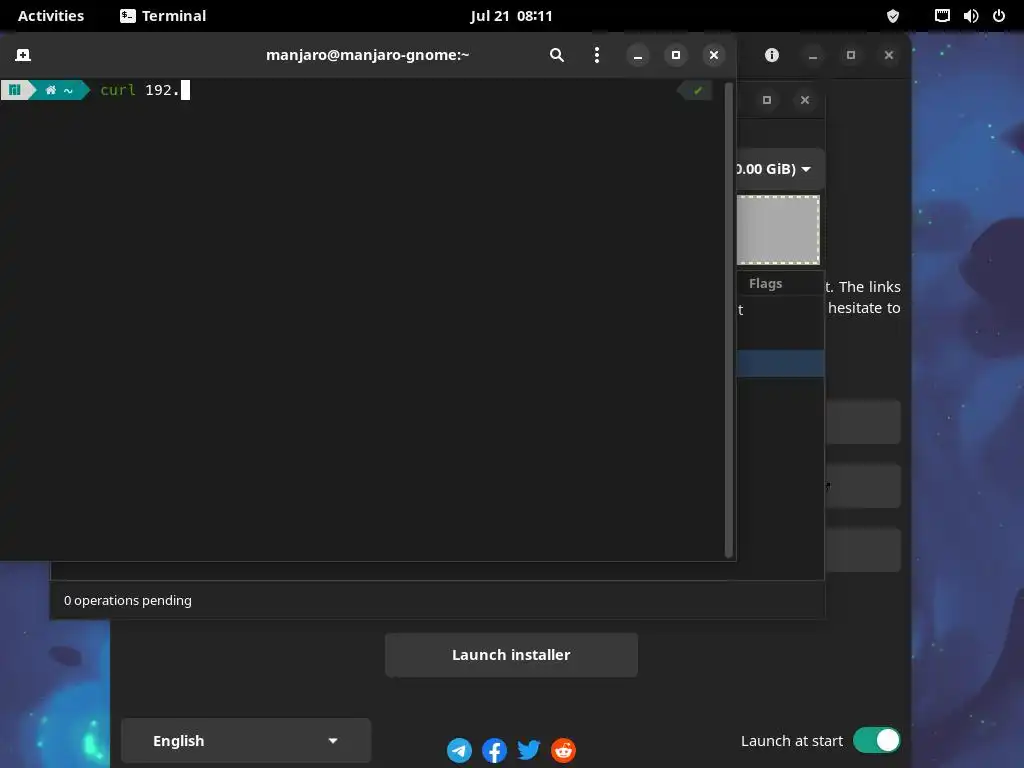Screen dimensions: 1024x768
Task: Select the highlighted partition row
Action: [x=780, y=363]
